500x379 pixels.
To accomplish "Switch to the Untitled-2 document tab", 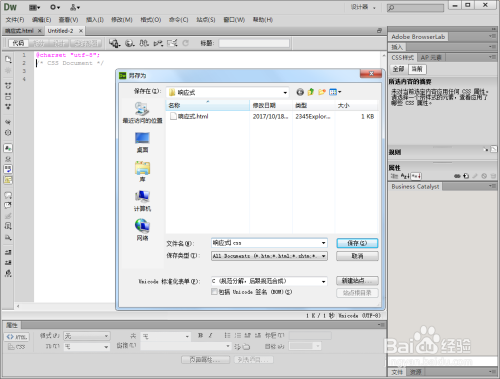I will pyautogui.click(x=60, y=31).
